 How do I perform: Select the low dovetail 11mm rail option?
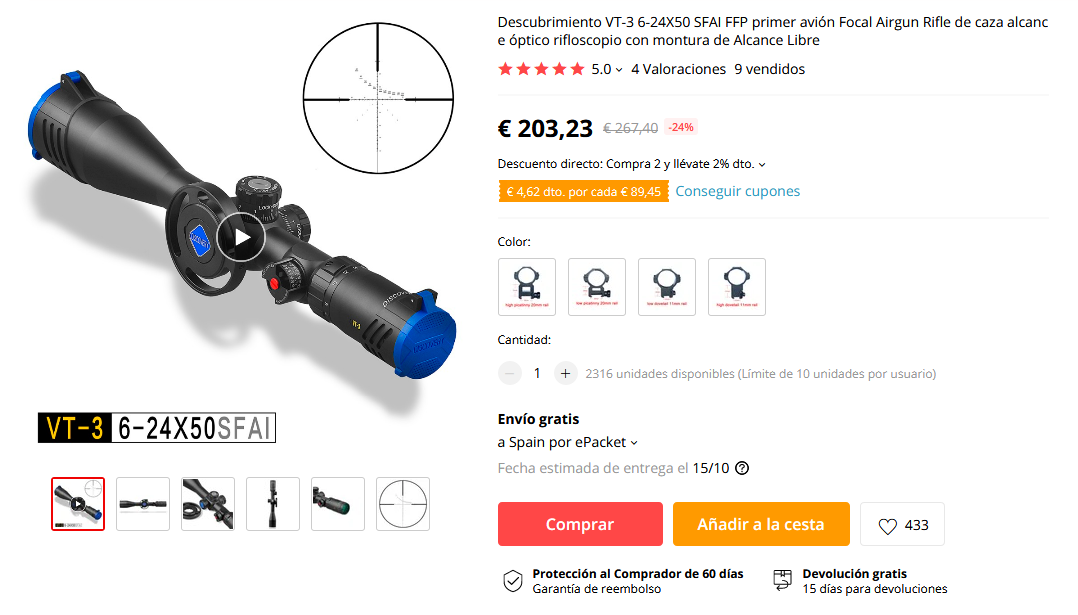pyautogui.click(x=667, y=287)
